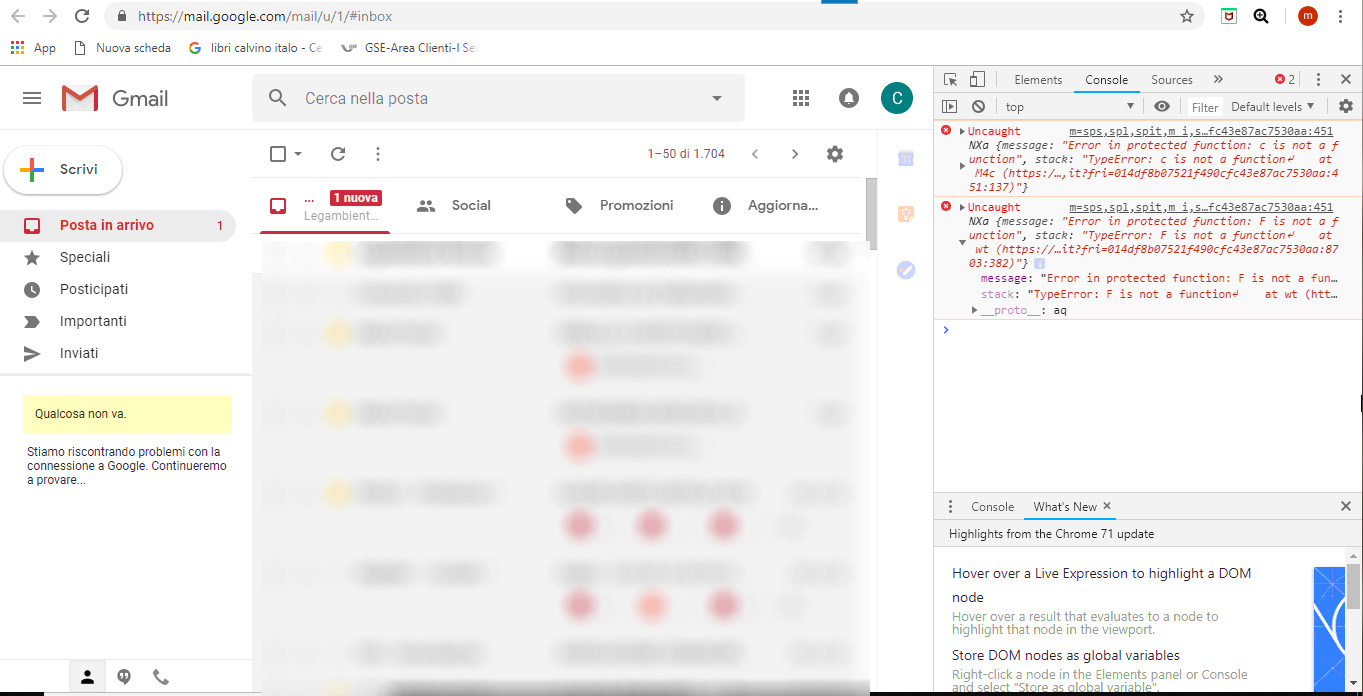
Task: Toggle the DevTools device toolbar icon
Action: click(977, 80)
